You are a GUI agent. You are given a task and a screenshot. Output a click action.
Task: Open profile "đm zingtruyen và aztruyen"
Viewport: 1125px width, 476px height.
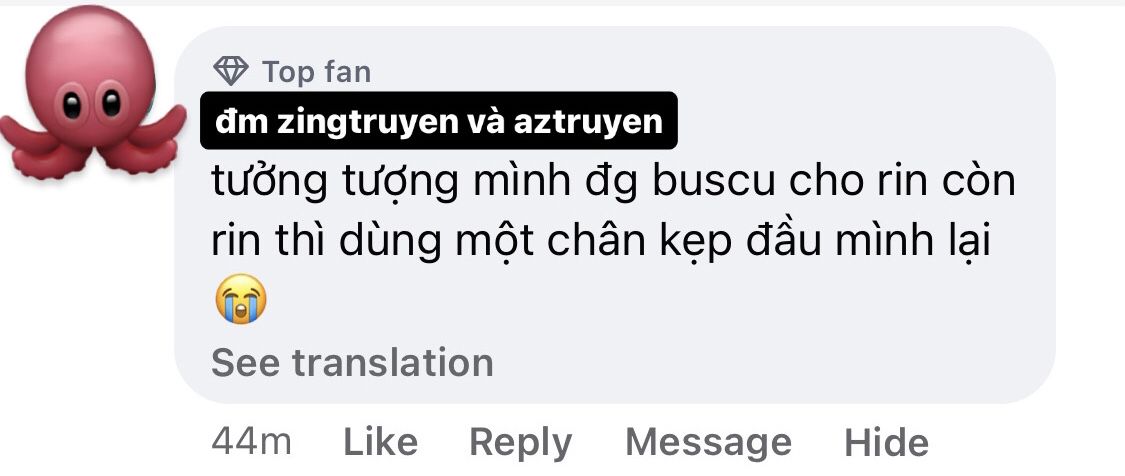pyautogui.click(x=438, y=121)
